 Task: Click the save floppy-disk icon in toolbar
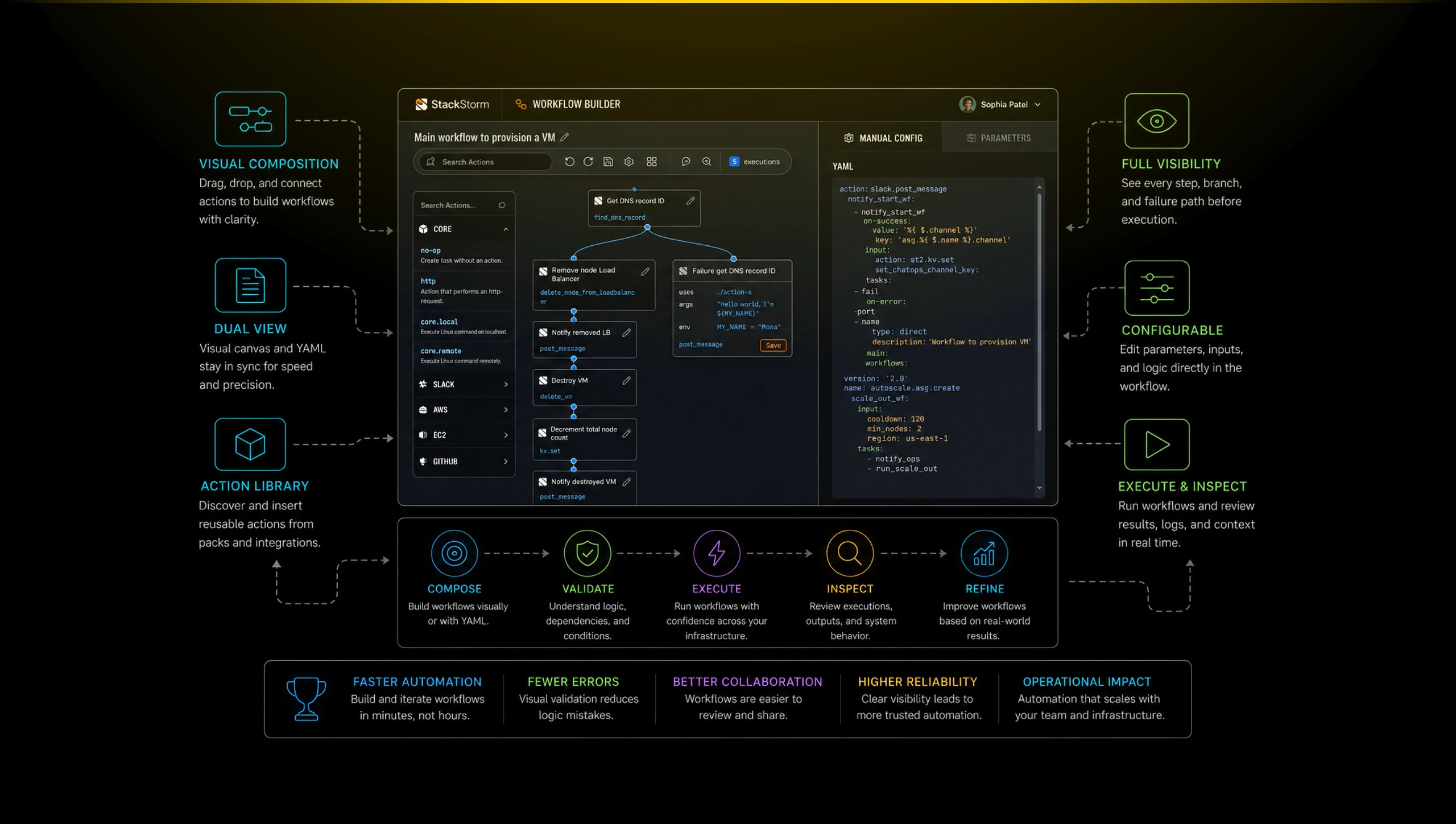pyautogui.click(x=608, y=162)
